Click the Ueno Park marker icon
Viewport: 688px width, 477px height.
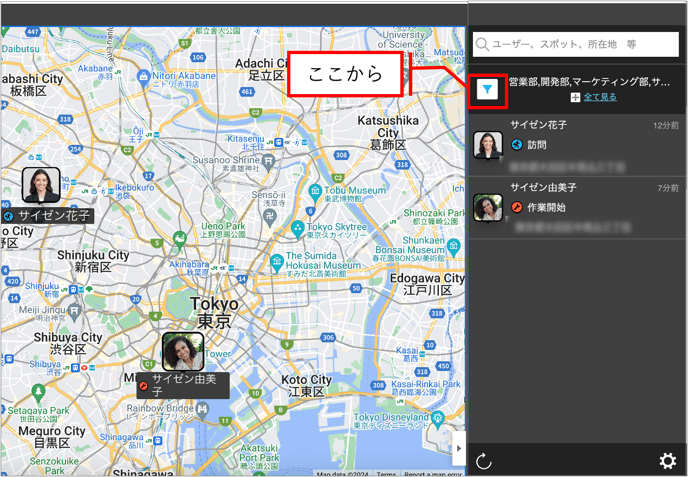pos(180,240)
